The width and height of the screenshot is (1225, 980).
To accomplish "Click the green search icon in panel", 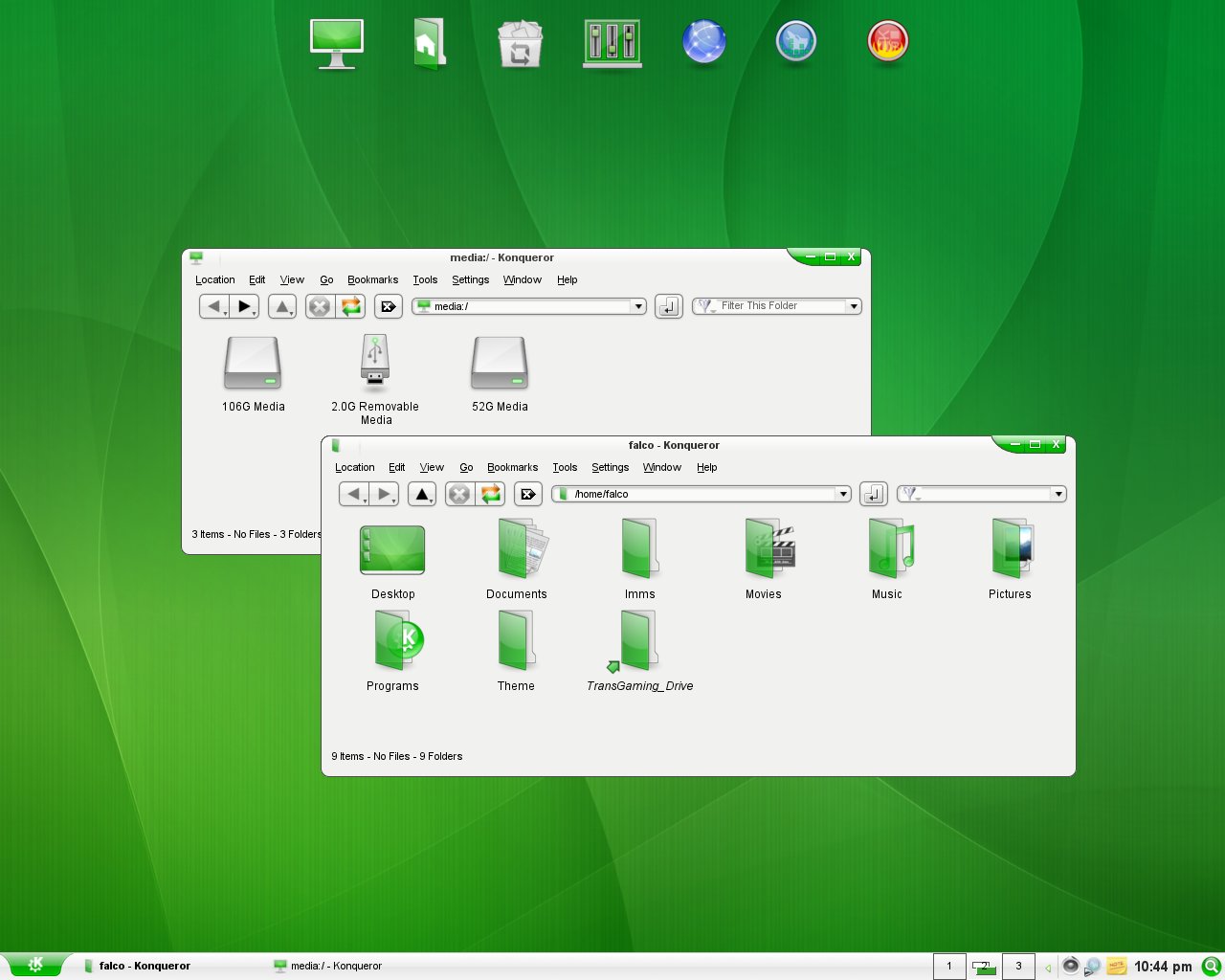I will (1212, 966).
